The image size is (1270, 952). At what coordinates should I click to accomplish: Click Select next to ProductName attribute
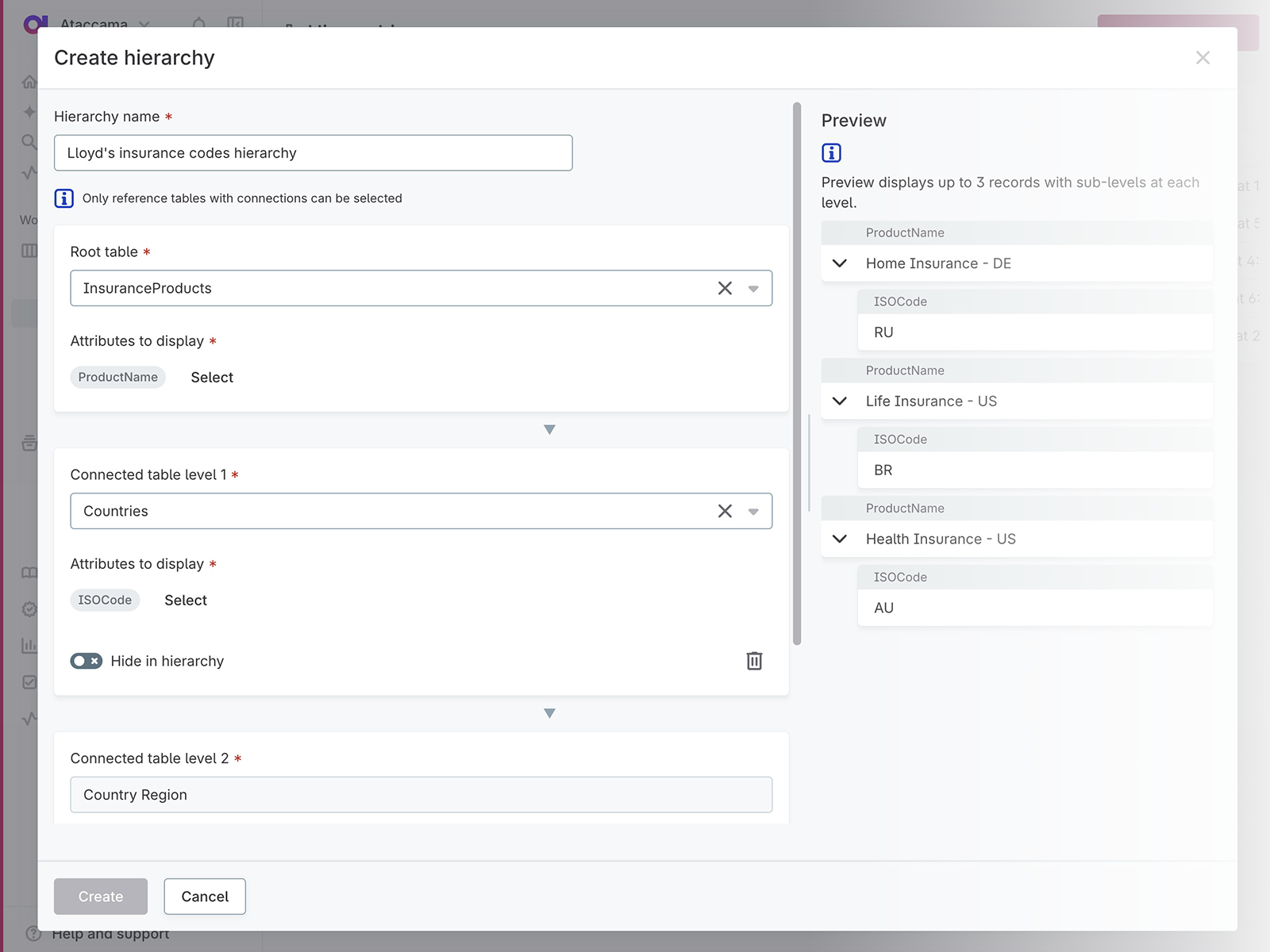[212, 378]
